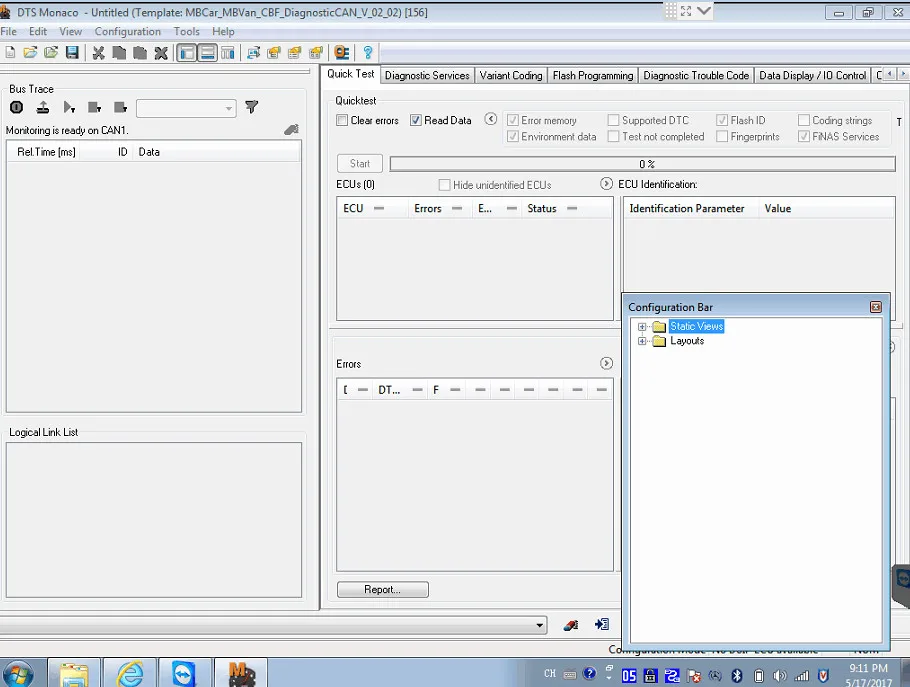Click the Identification Parameter column header
910x687 pixels.
(x=691, y=208)
